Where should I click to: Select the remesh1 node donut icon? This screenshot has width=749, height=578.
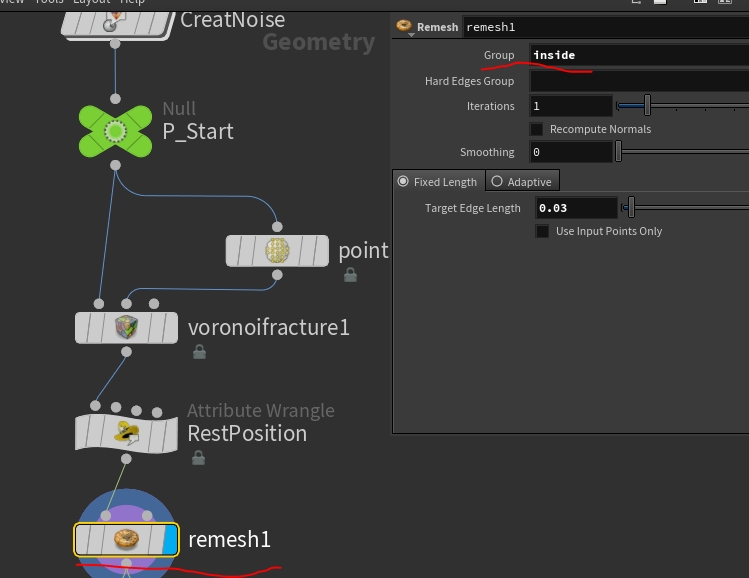127,539
